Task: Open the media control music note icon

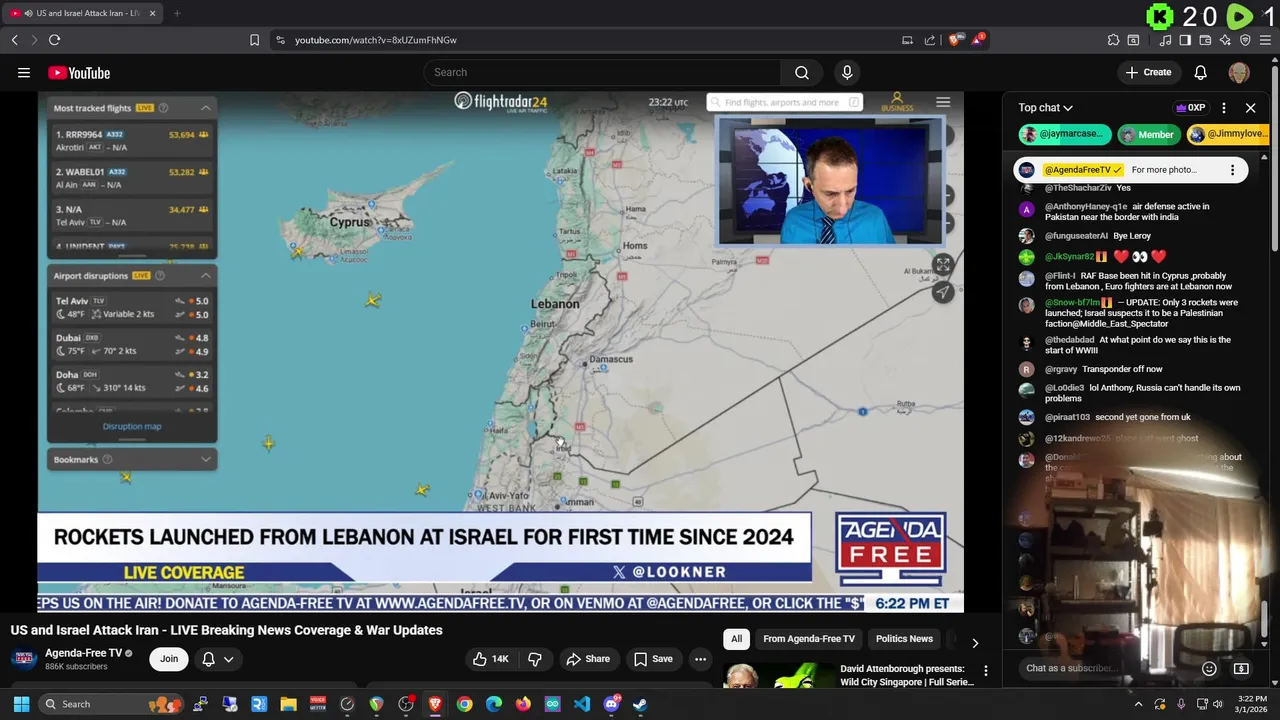Action: click(1166, 40)
